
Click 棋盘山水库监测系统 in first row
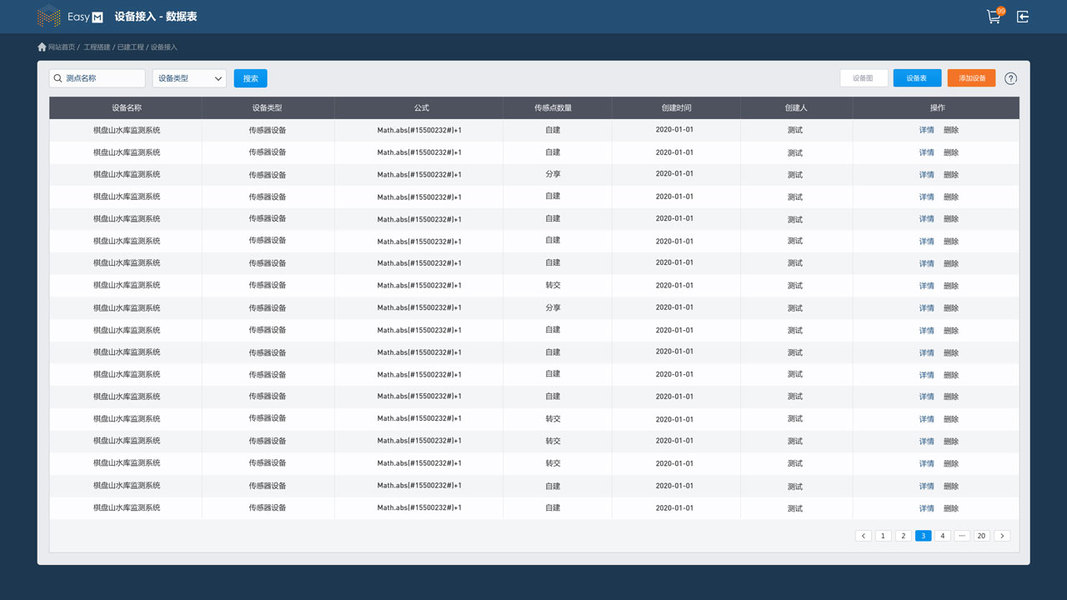point(127,130)
